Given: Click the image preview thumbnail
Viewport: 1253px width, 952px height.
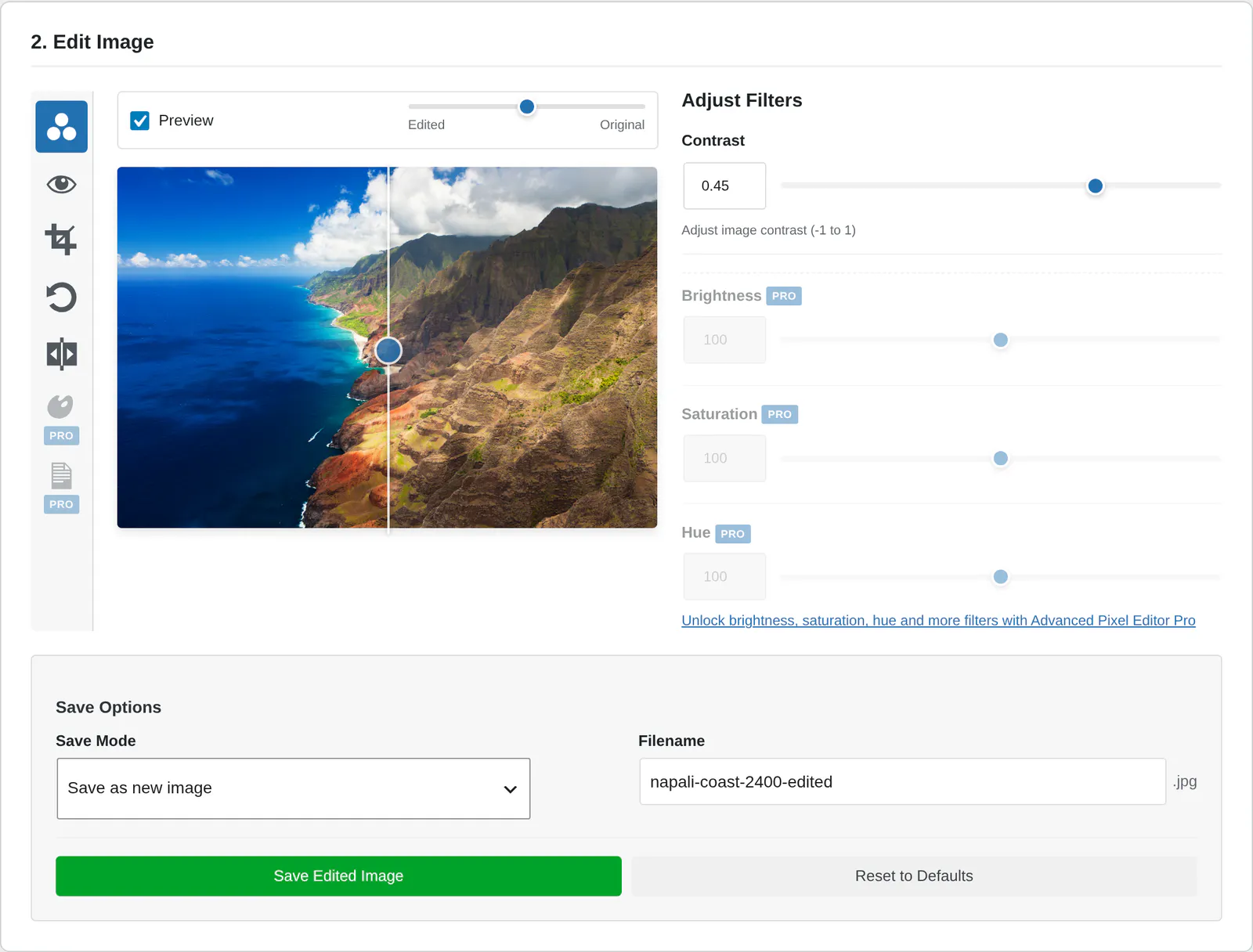Looking at the screenshot, I should pos(387,347).
